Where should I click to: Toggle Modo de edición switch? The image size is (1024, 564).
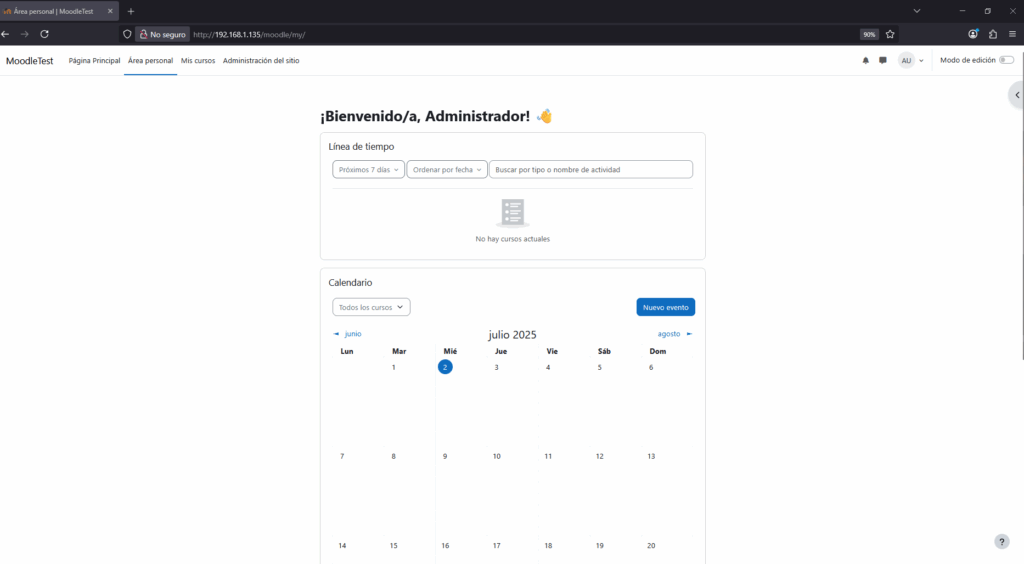pos(1006,60)
